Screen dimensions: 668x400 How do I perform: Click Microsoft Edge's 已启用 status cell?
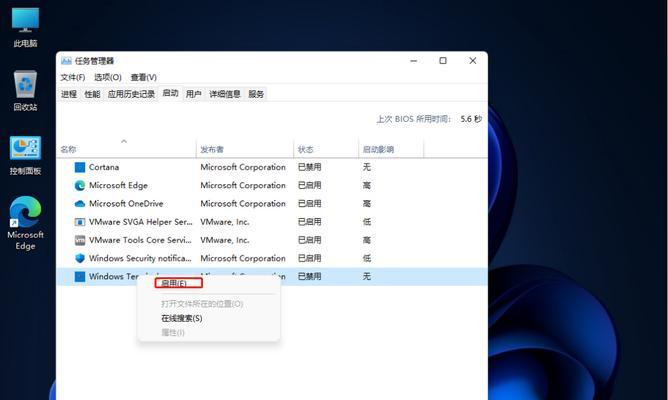point(309,185)
